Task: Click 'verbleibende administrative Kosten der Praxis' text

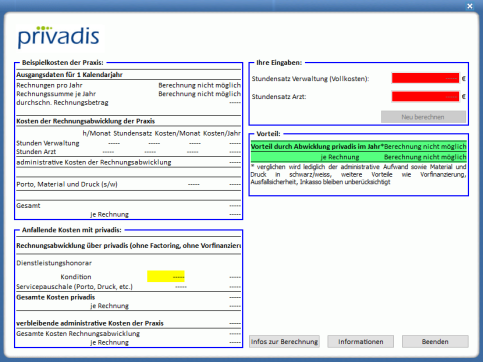Action: point(90,323)
